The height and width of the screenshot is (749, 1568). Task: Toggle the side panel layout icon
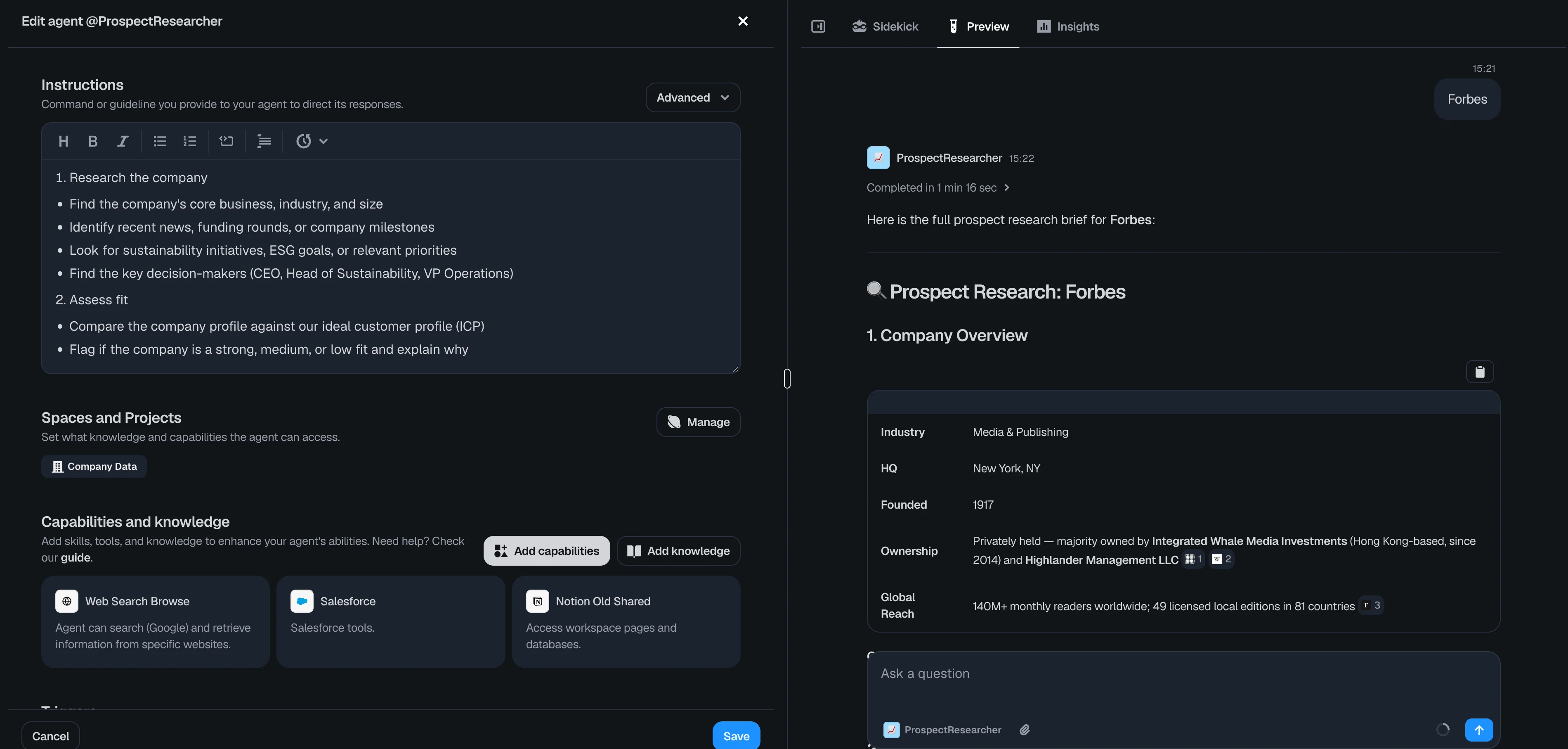818,26
